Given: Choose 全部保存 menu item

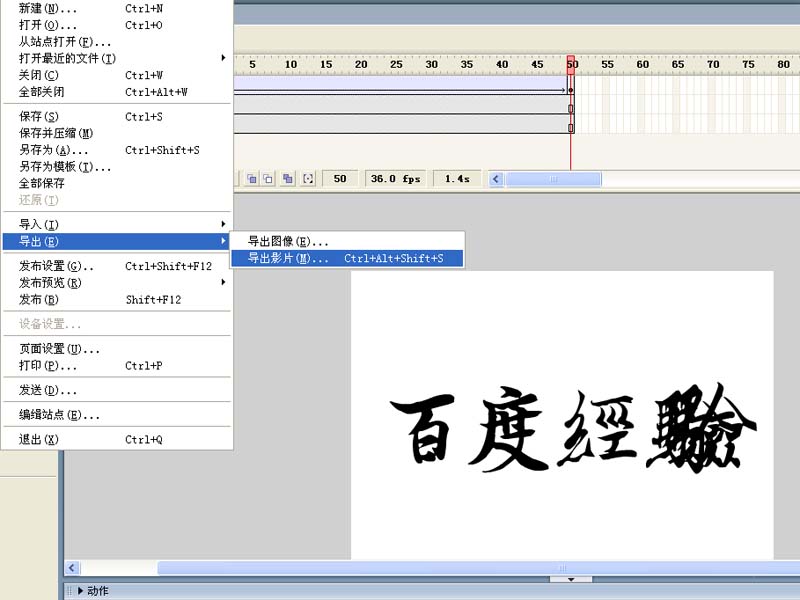Looking at the screenshot, I should (x=117, y=183).
